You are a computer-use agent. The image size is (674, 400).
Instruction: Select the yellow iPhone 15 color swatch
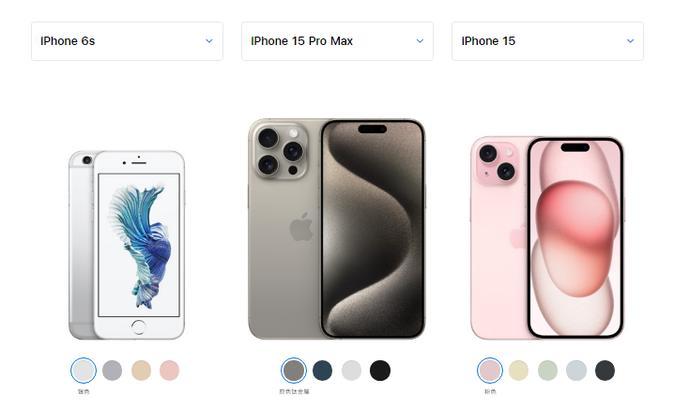click(518, 370)
